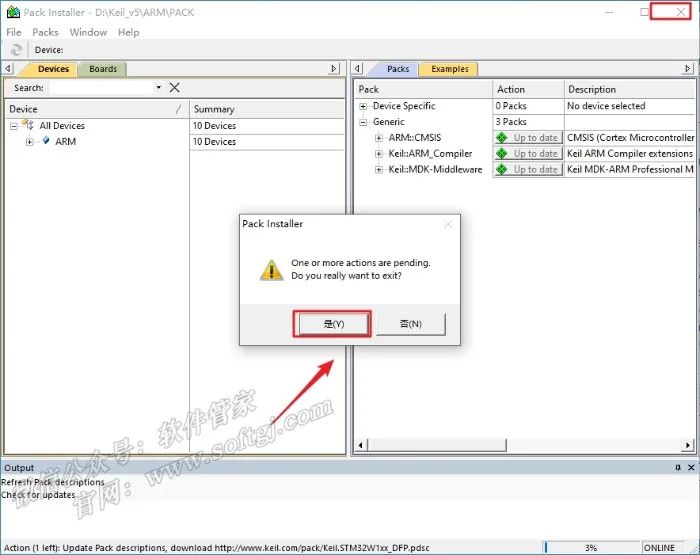Switch to the Devices tab

tap(53, 69)
